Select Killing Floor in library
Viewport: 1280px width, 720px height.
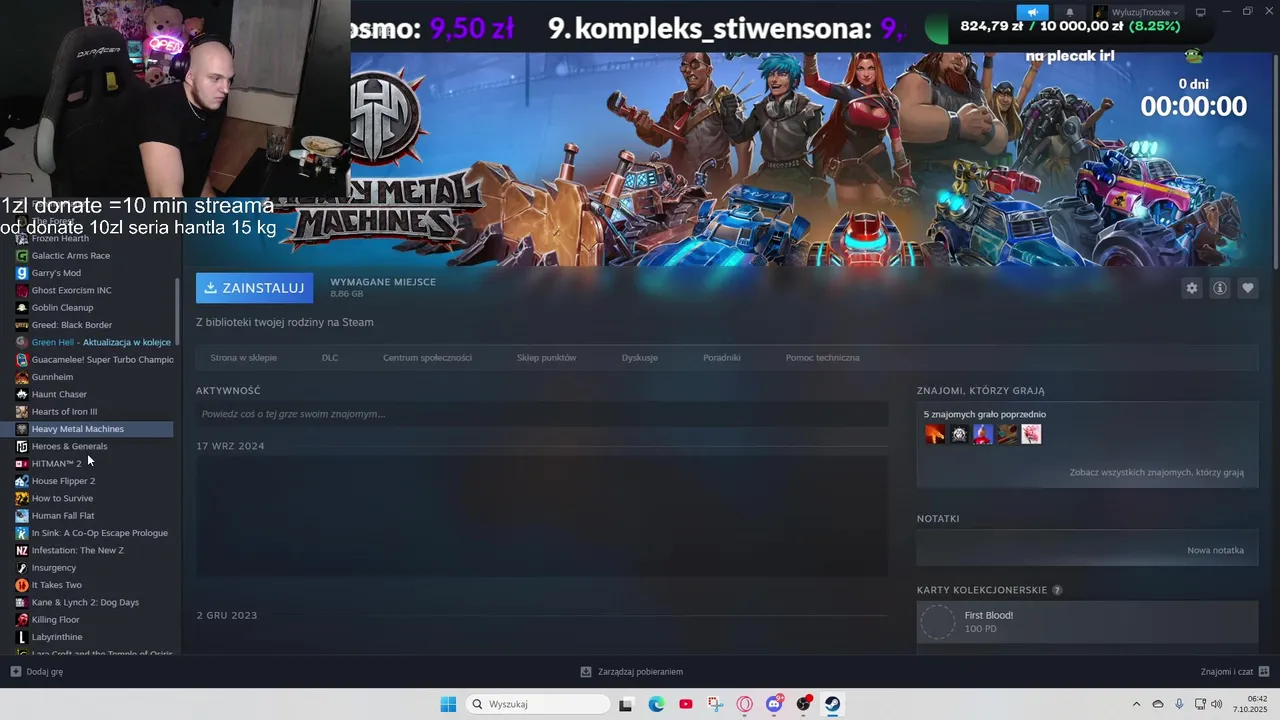click(55, 620)
